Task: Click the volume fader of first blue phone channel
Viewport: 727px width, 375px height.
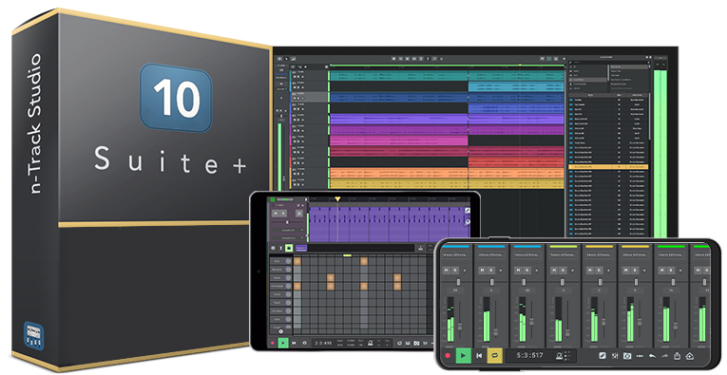Action: [x=460, y=326]
